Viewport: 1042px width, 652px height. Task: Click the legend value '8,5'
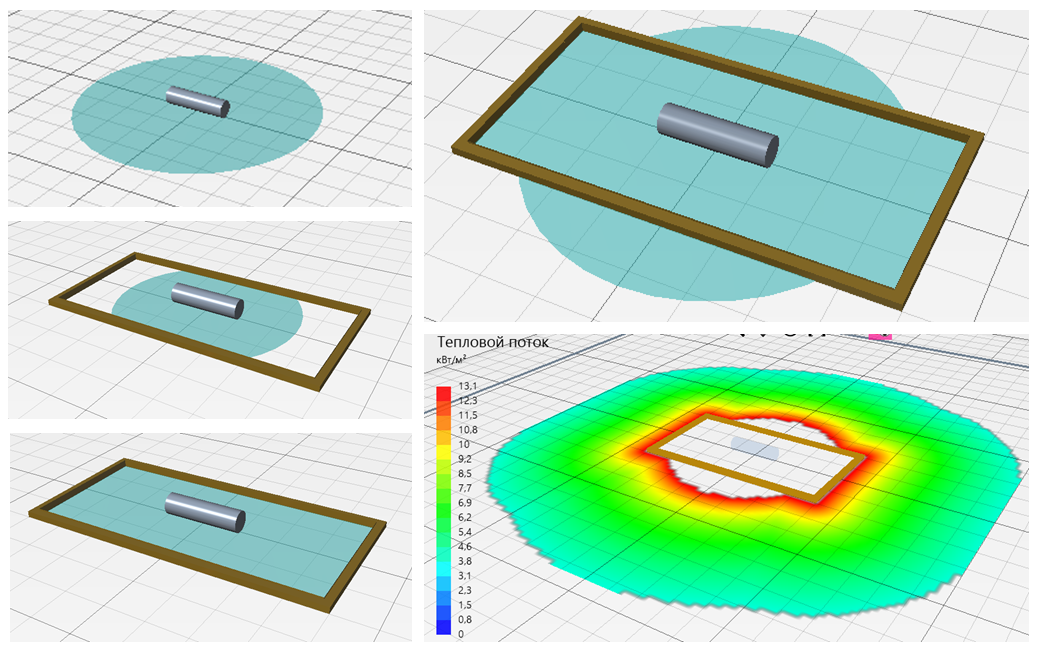coord(465,474)
